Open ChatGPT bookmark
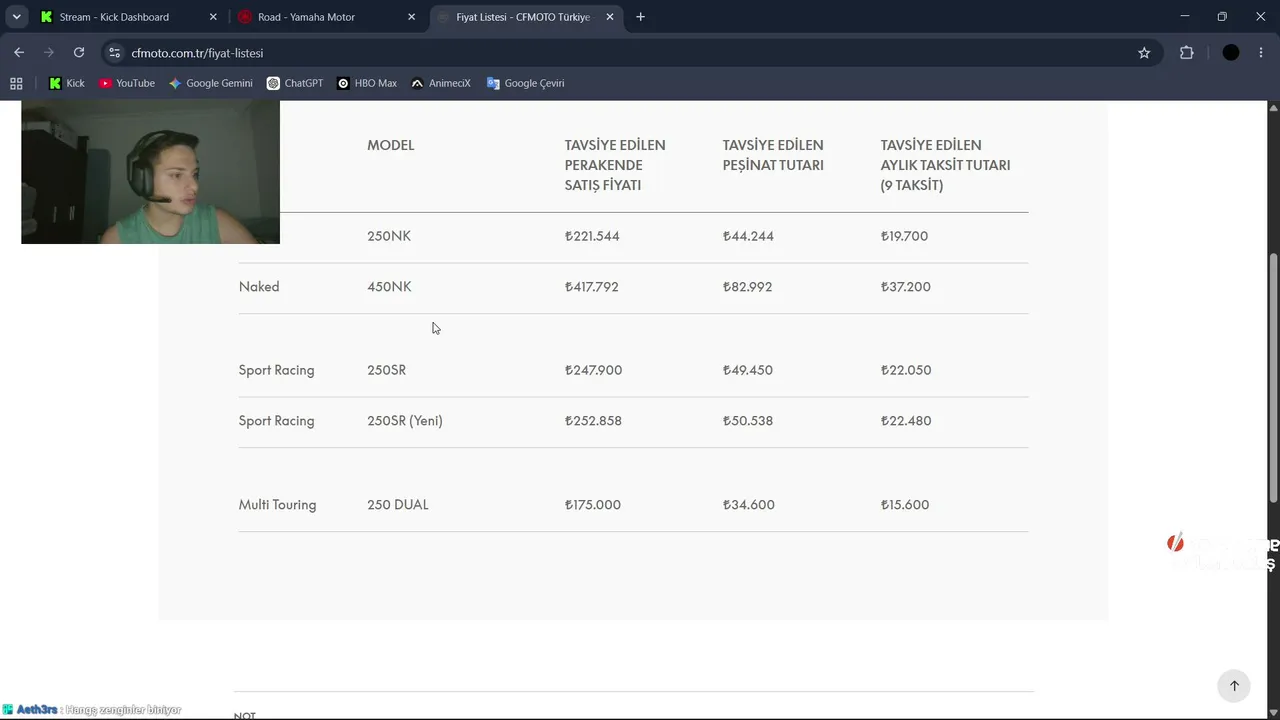 (295, 83)
